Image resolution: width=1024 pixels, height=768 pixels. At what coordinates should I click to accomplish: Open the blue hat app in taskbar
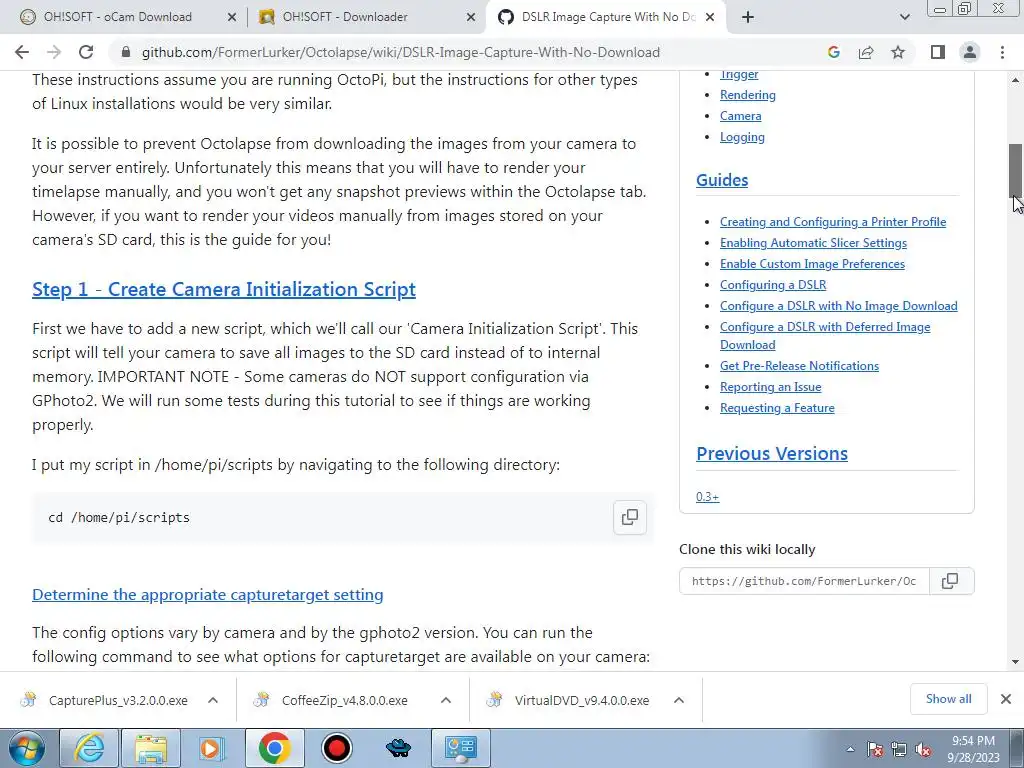(398, 748)
